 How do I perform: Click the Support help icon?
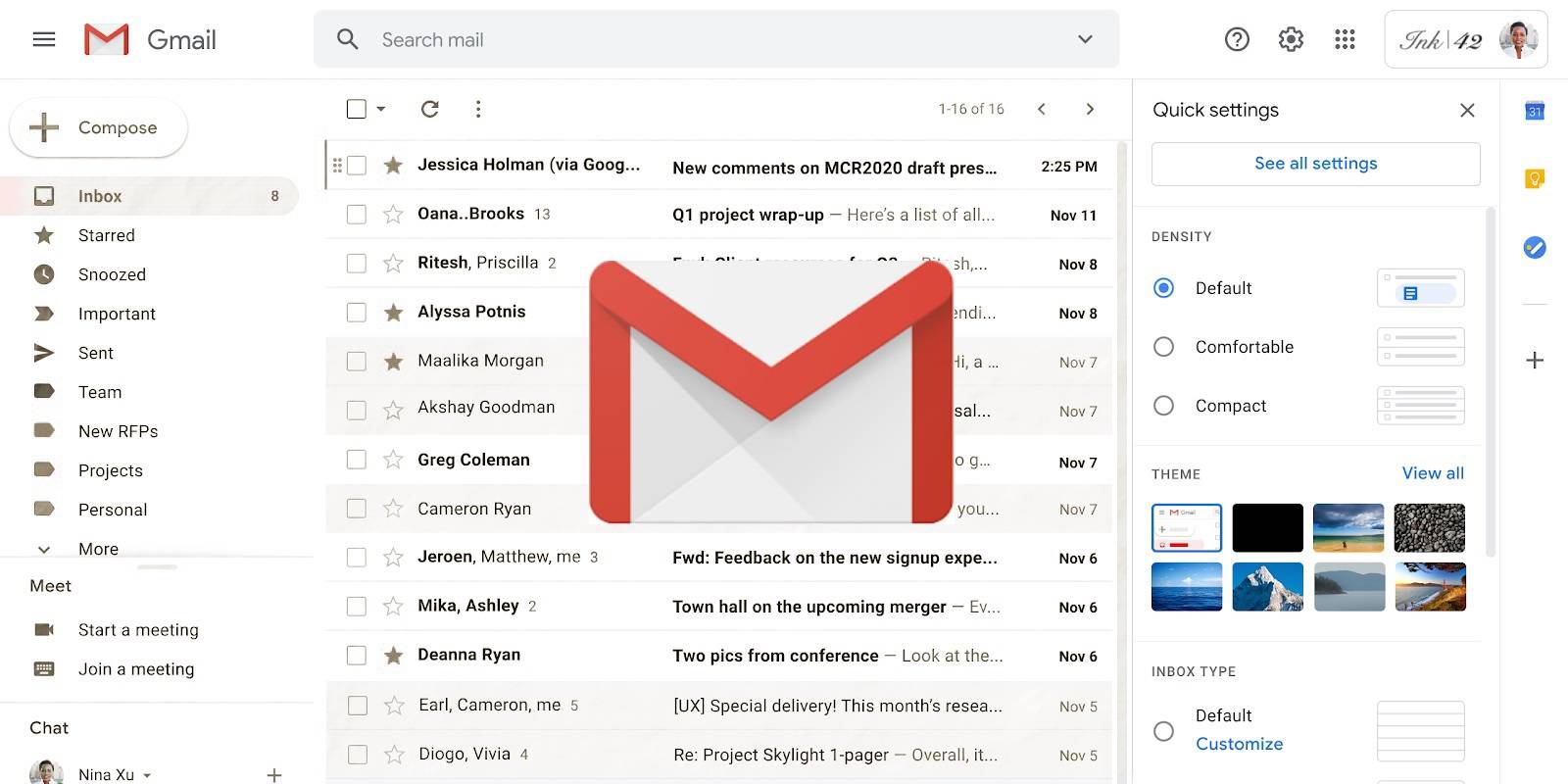pyautogui.click(x=1237, y=39)
